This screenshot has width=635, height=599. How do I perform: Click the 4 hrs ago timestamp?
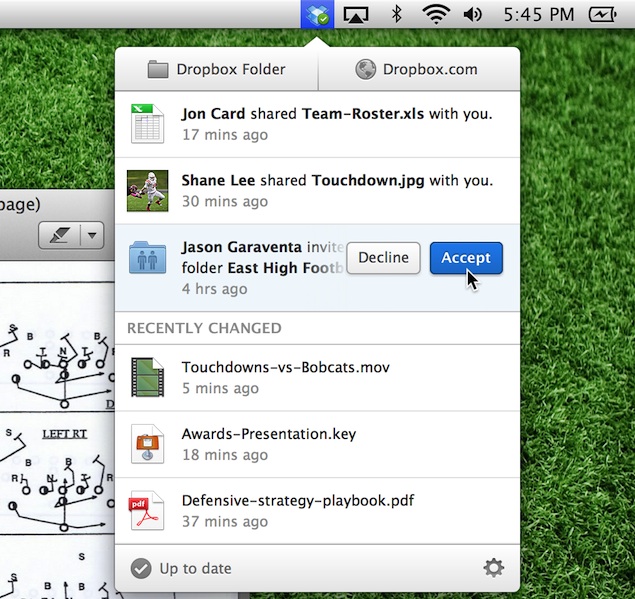point(215,289)
